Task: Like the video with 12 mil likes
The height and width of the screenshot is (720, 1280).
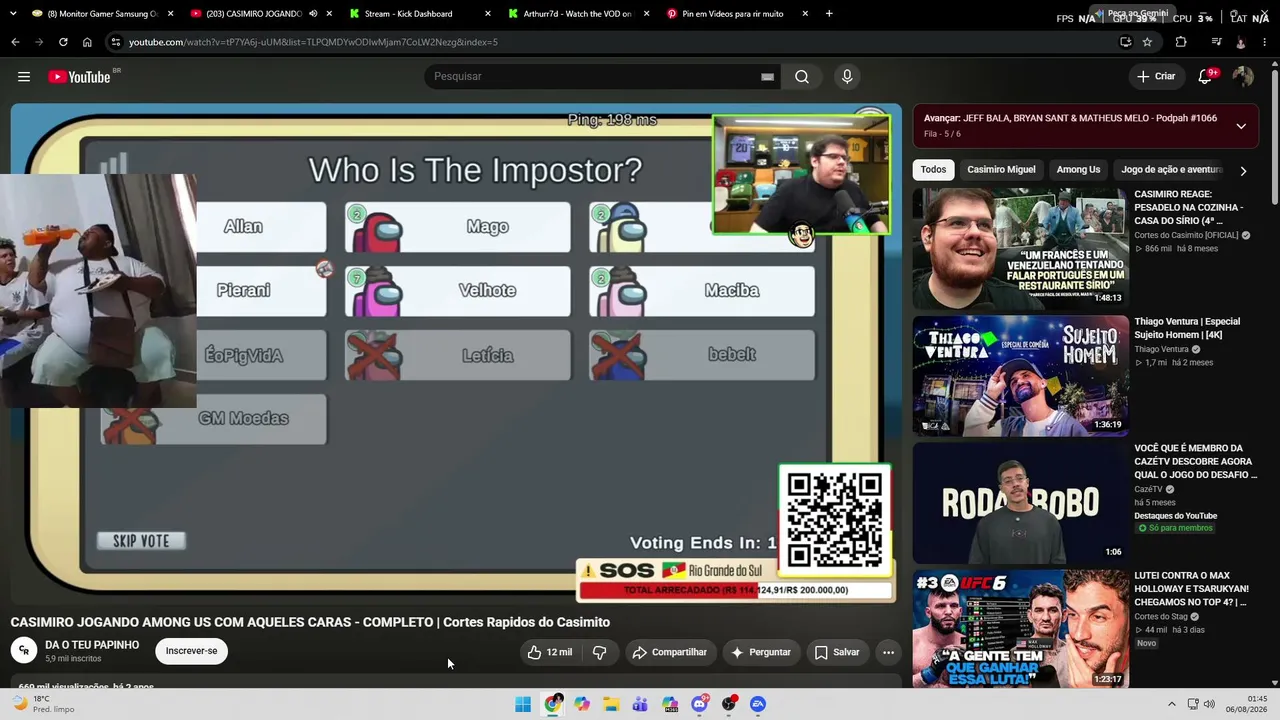Action: [550, 652]
